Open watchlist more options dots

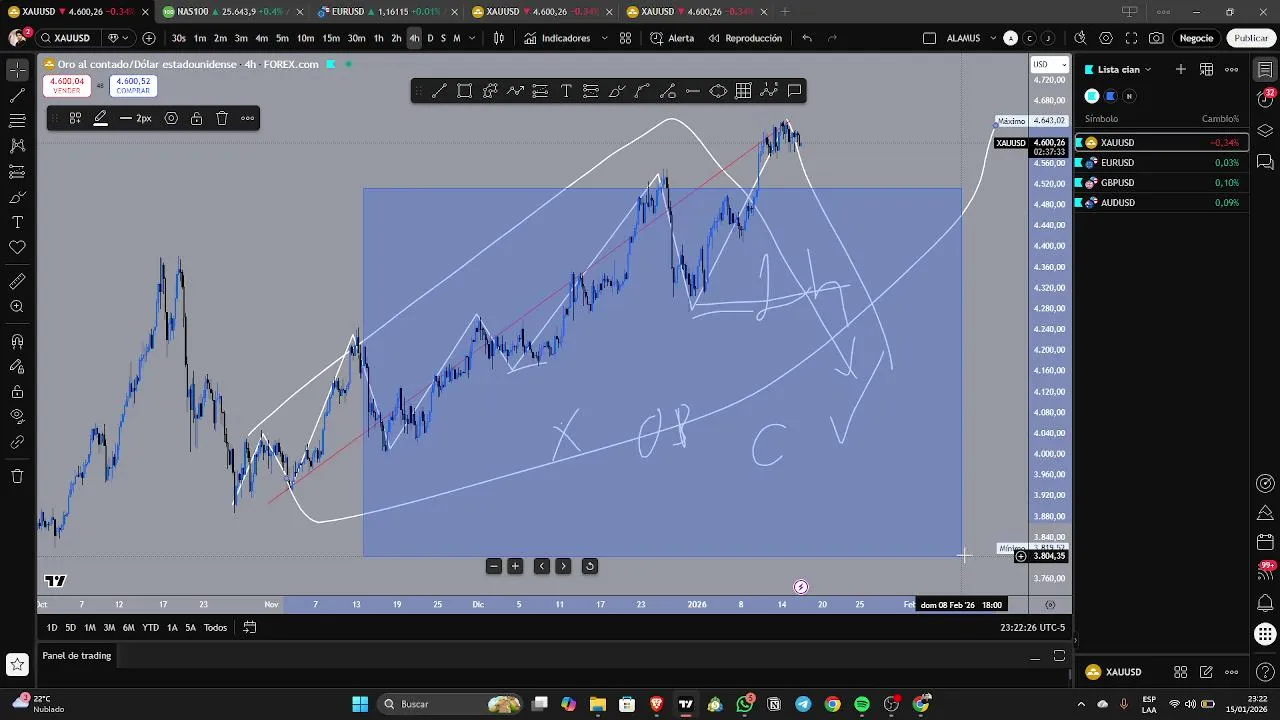click(1232, 69)
